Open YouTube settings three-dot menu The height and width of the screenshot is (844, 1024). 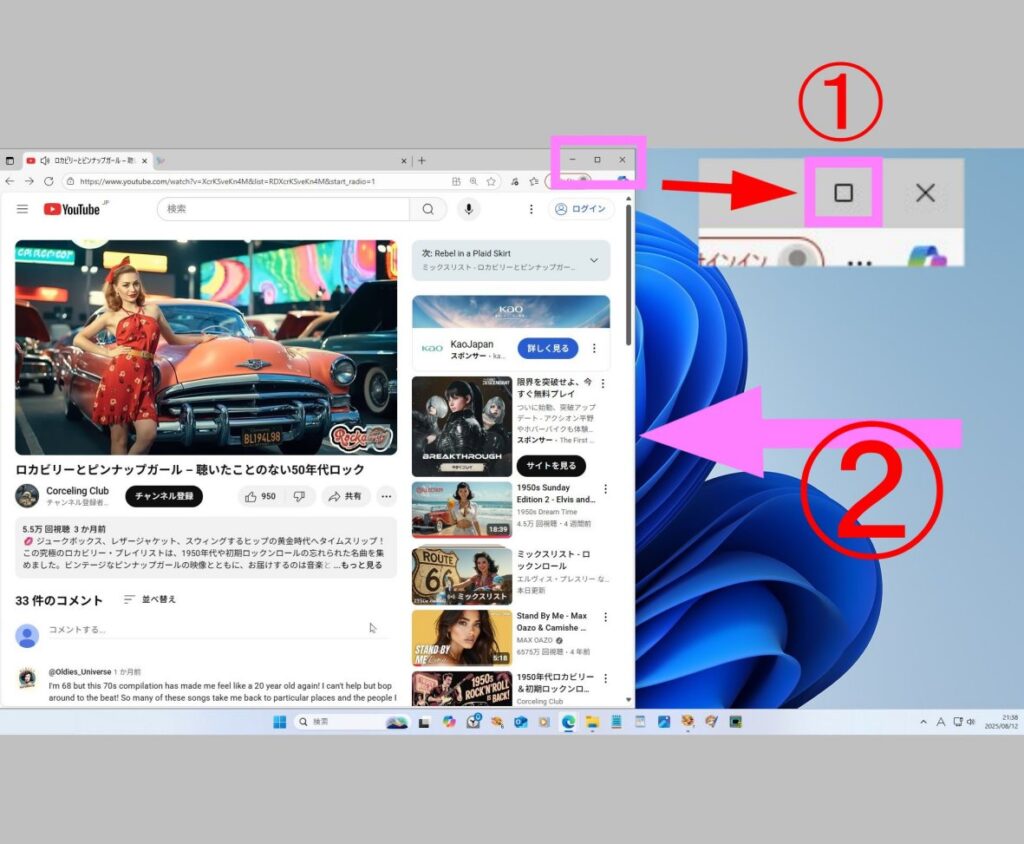click(x=531, y=209)
